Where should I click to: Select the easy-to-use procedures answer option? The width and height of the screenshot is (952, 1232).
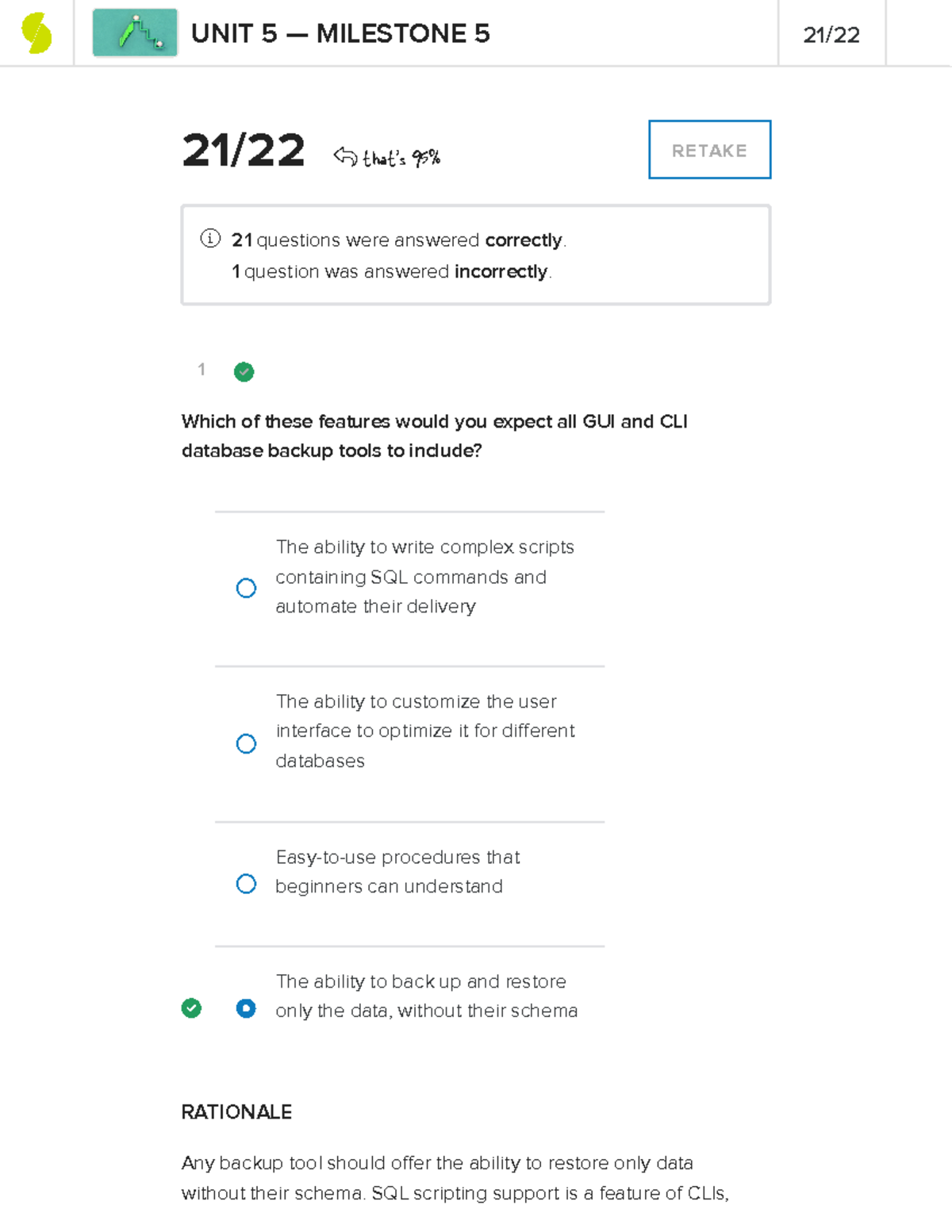(x=246, y=884)
